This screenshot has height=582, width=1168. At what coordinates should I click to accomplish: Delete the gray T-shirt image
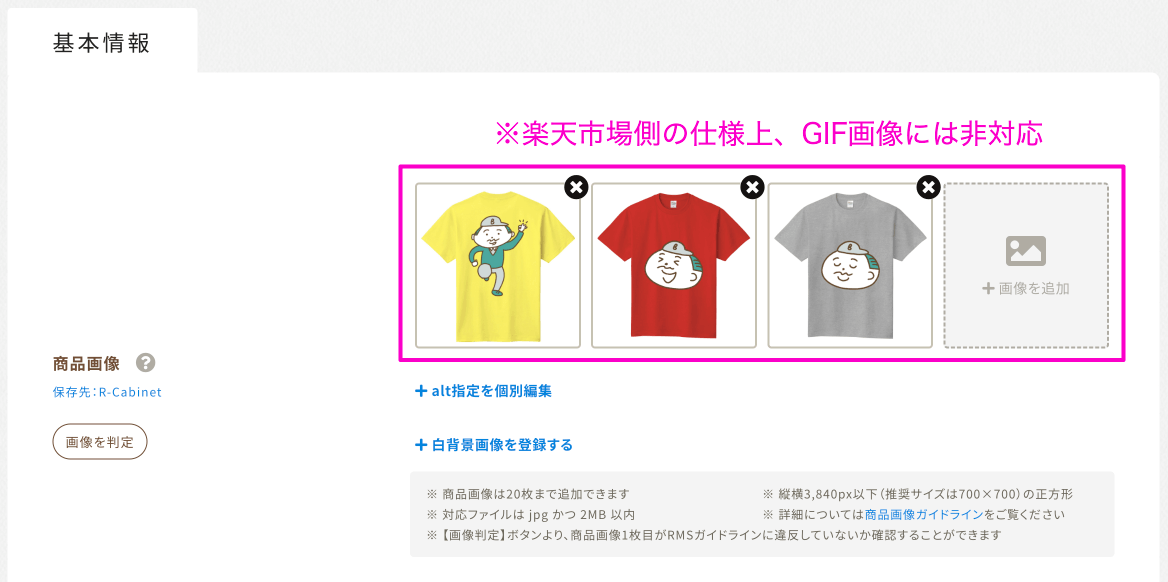tap(928, 187)
